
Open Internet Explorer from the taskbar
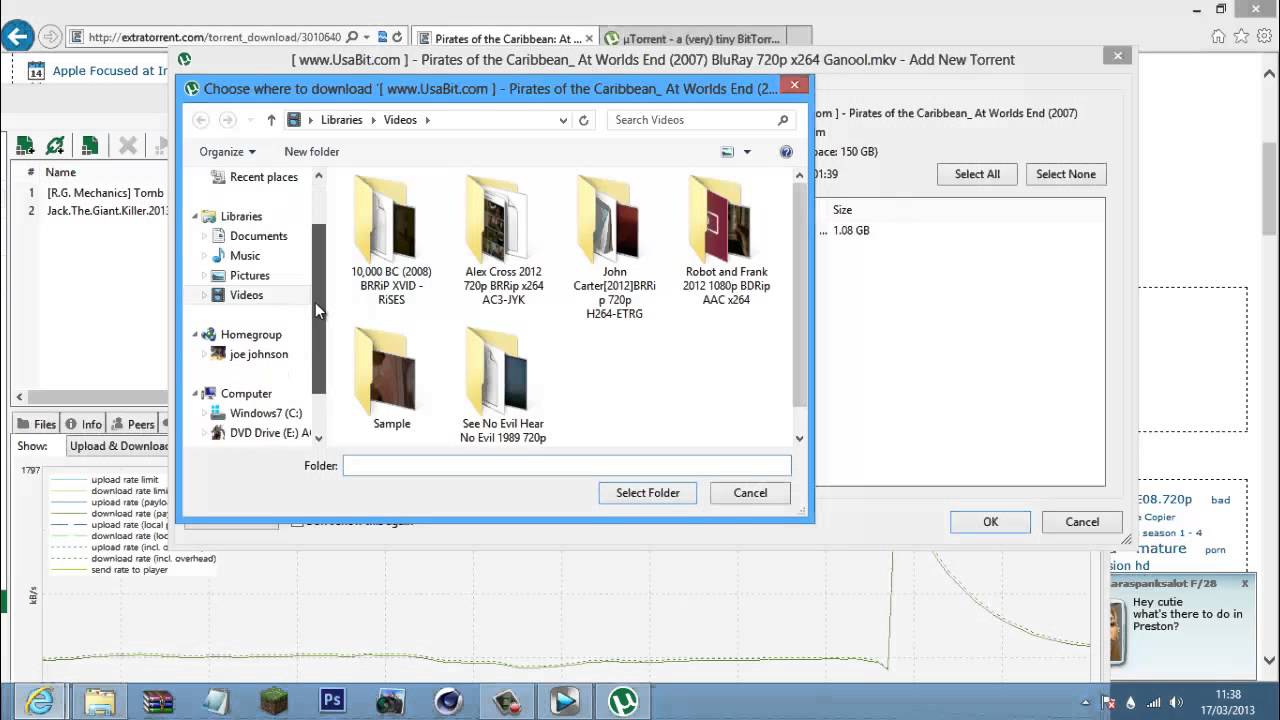(39, 701)
